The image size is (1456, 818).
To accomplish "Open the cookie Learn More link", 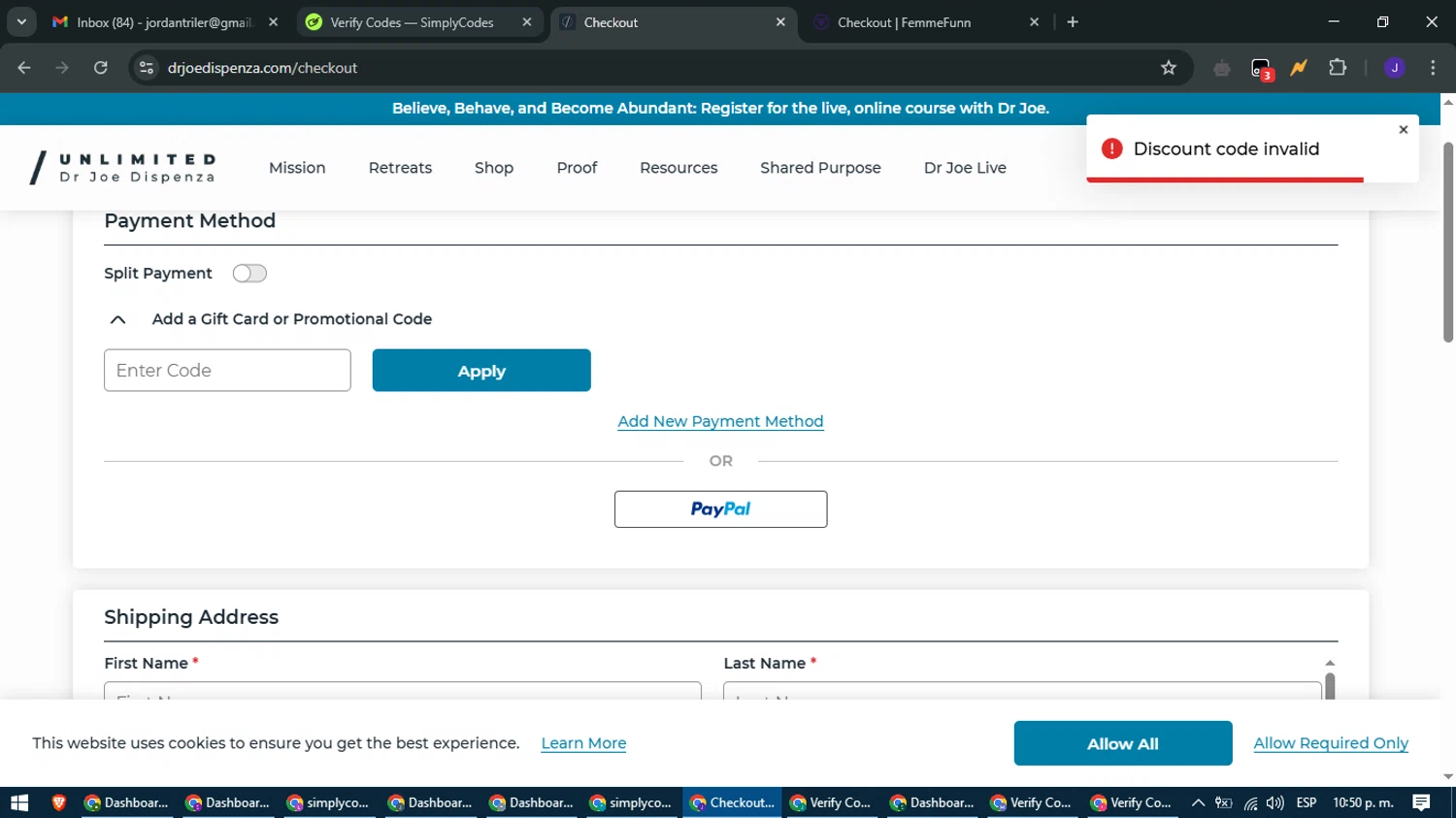I will point(583,743).
